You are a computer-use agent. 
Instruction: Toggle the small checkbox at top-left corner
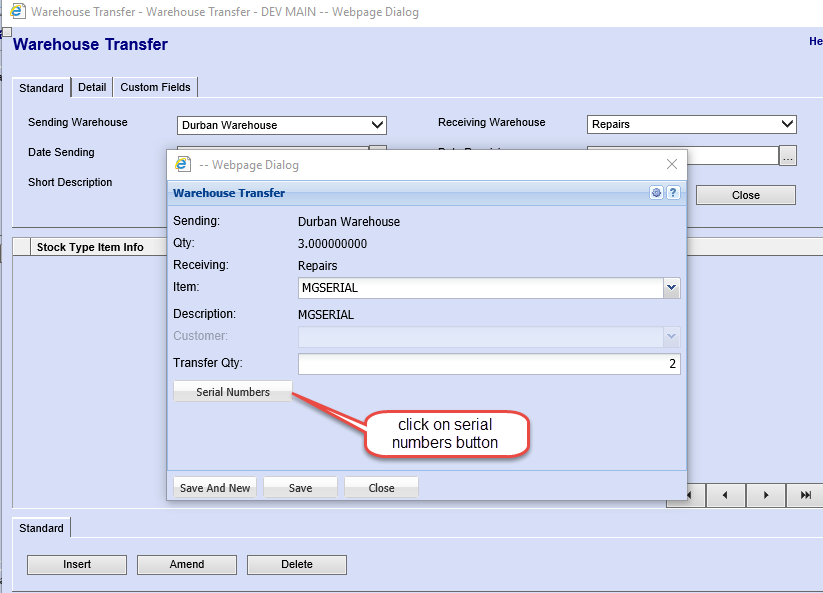[x=6, y=33]
